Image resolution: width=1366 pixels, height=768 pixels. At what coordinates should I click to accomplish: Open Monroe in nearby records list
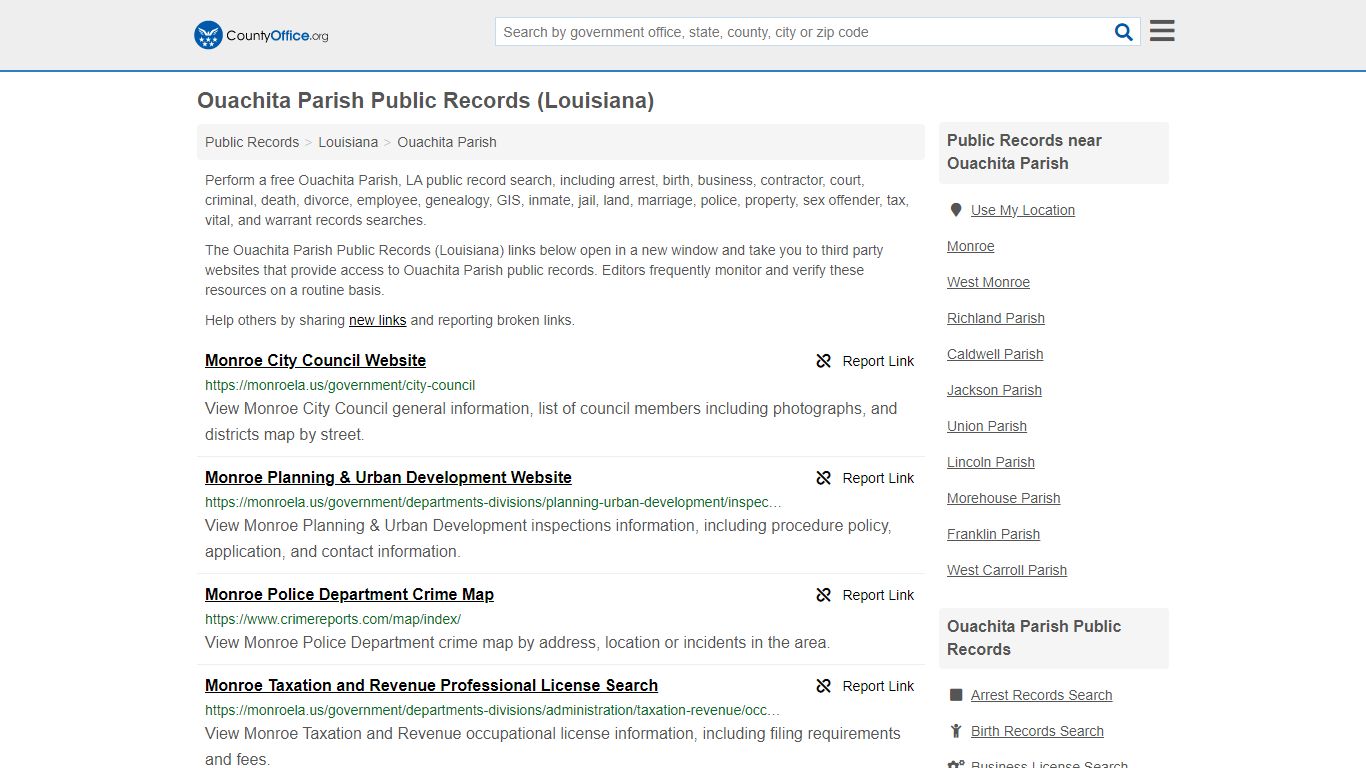pos(971,246)
